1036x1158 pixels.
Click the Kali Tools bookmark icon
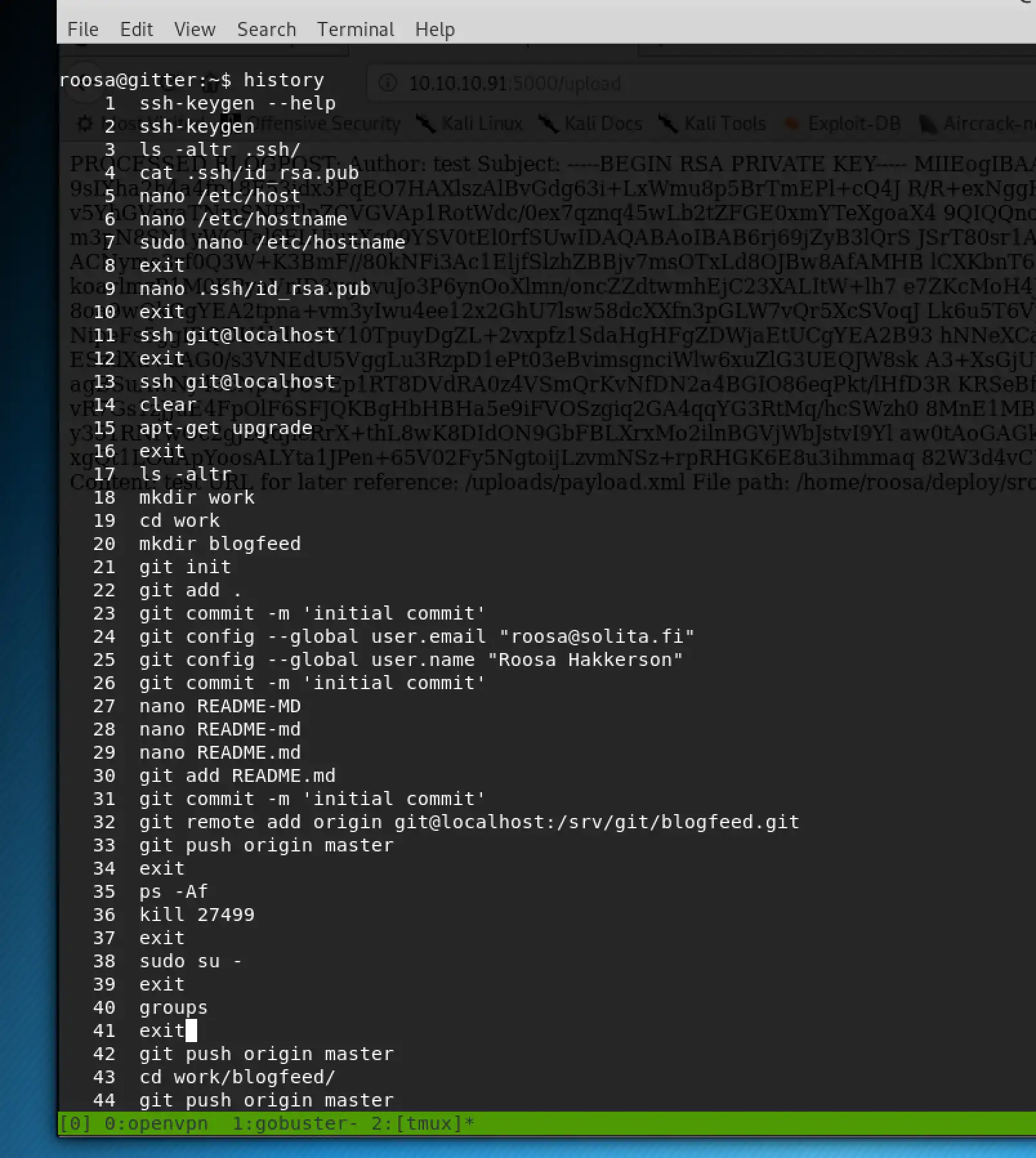coord(668,124)
